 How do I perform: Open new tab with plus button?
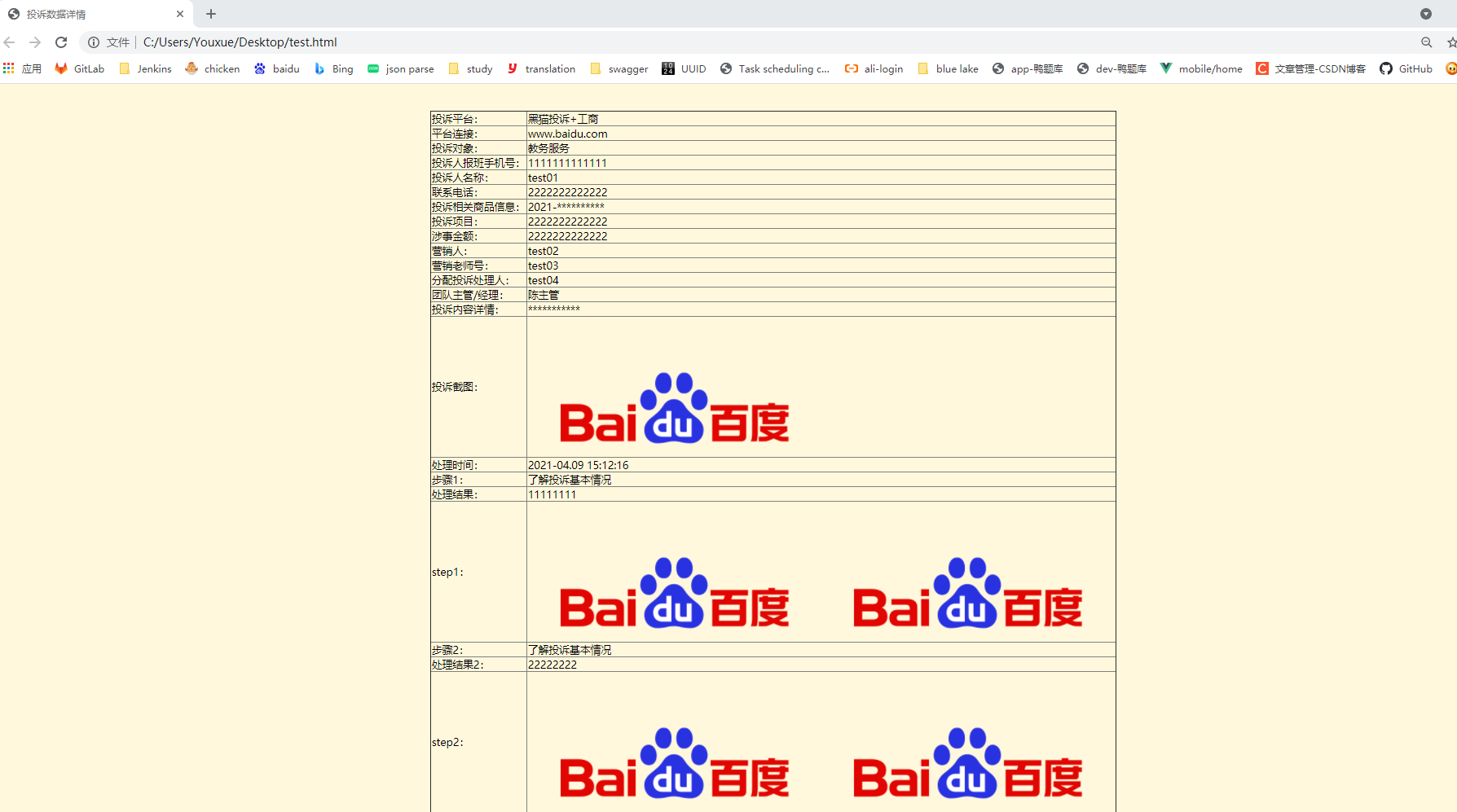click(x=211, y=14)
